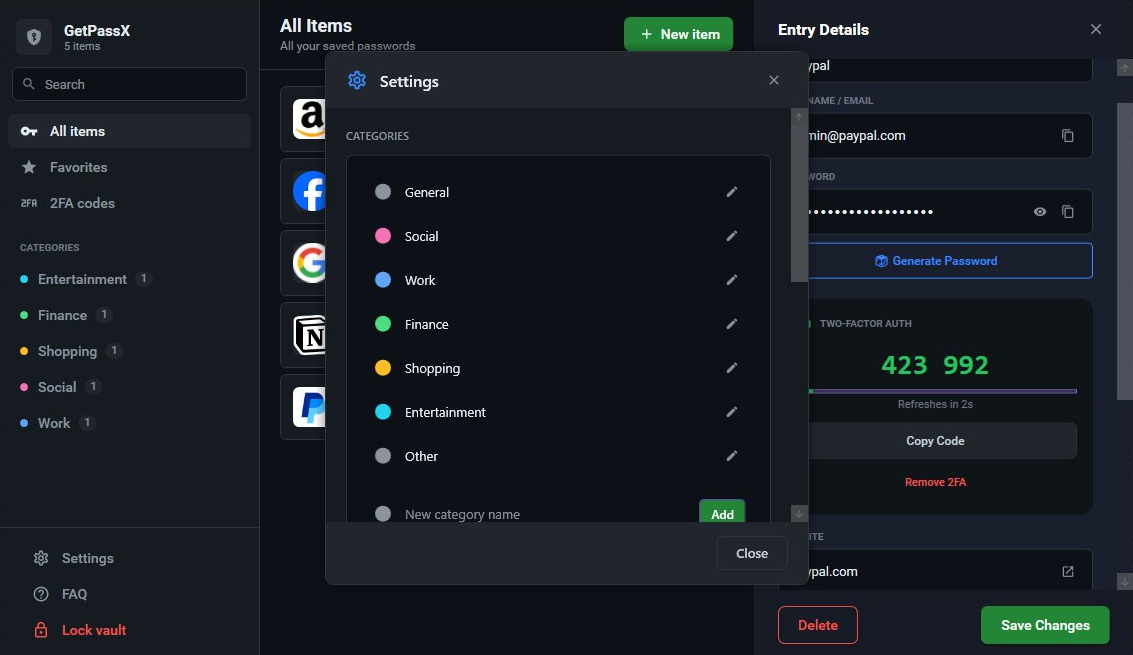Reveal the password with the eye icon

(1039, 211)
